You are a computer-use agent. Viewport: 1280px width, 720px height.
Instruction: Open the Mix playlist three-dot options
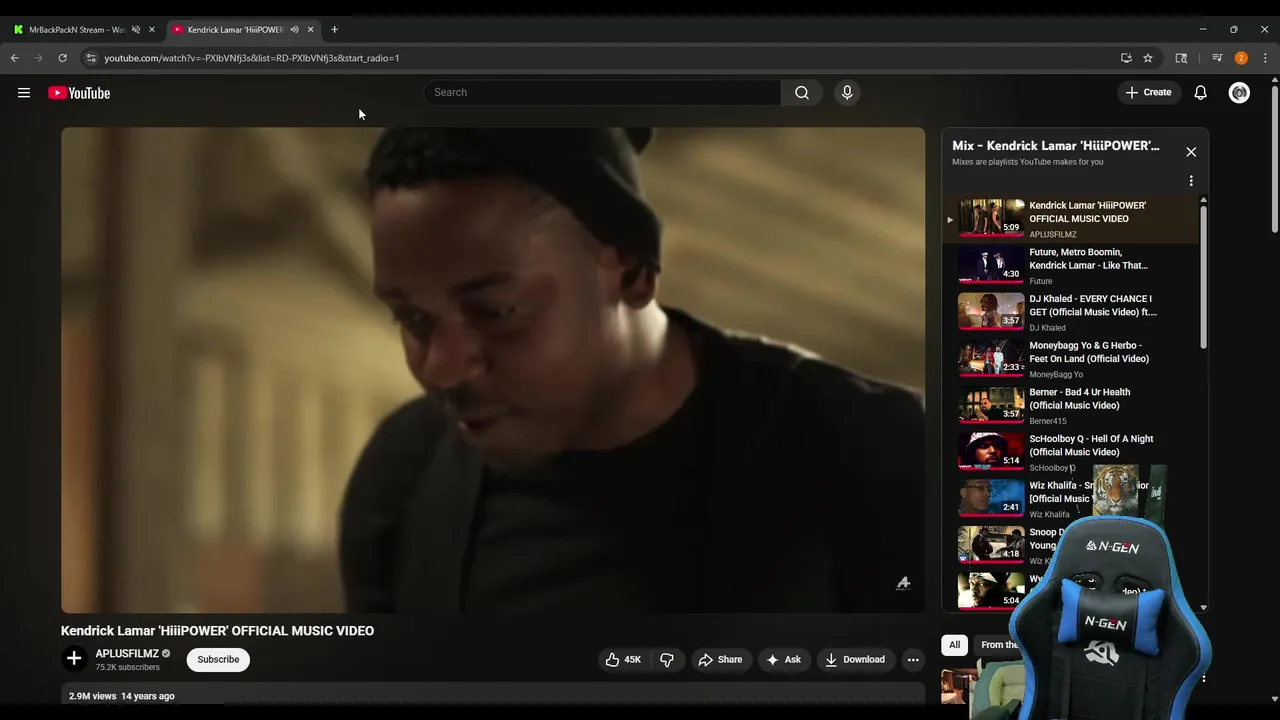1191,181
